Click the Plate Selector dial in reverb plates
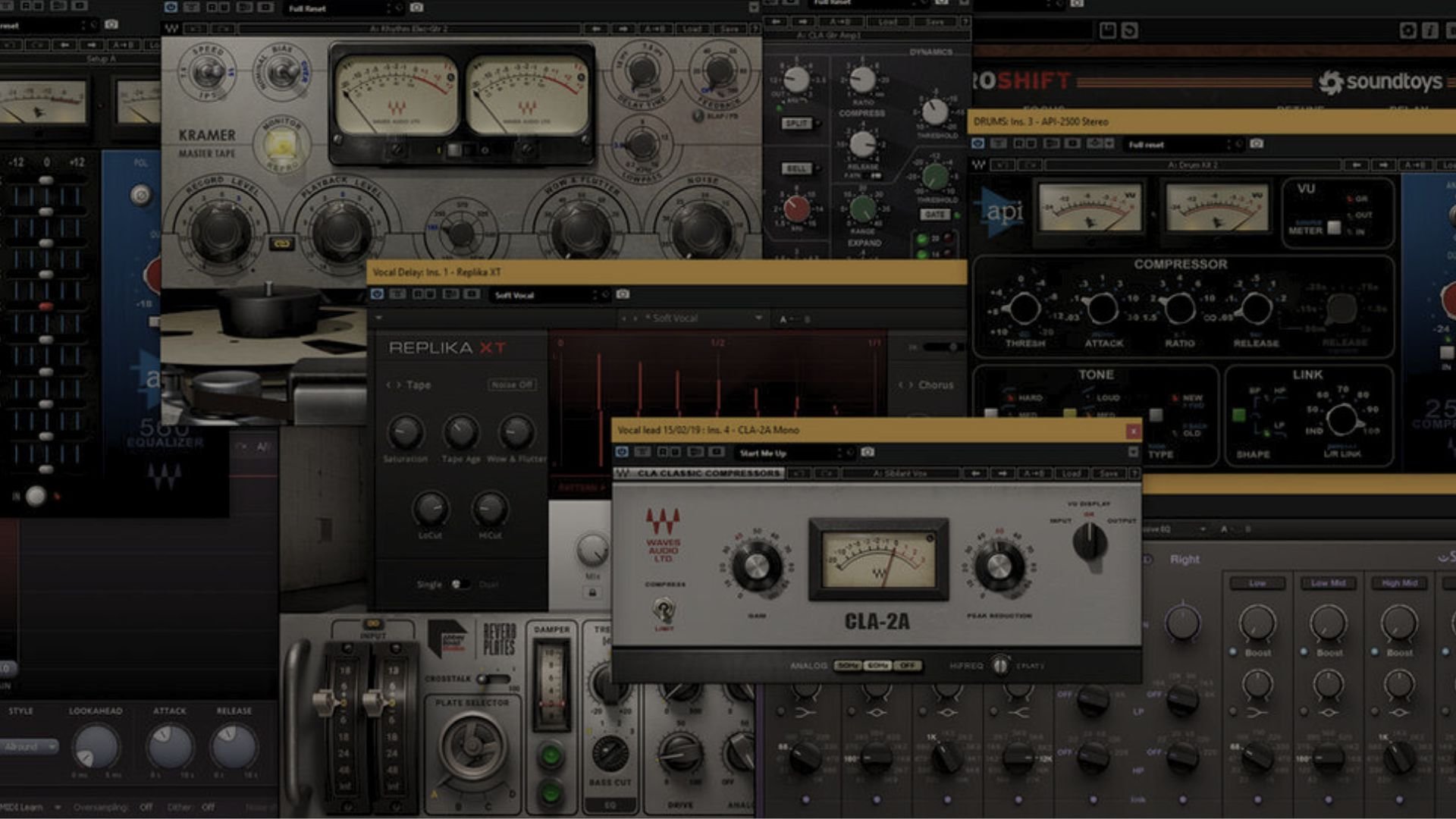1456x819 pixels. coord(472,747)
